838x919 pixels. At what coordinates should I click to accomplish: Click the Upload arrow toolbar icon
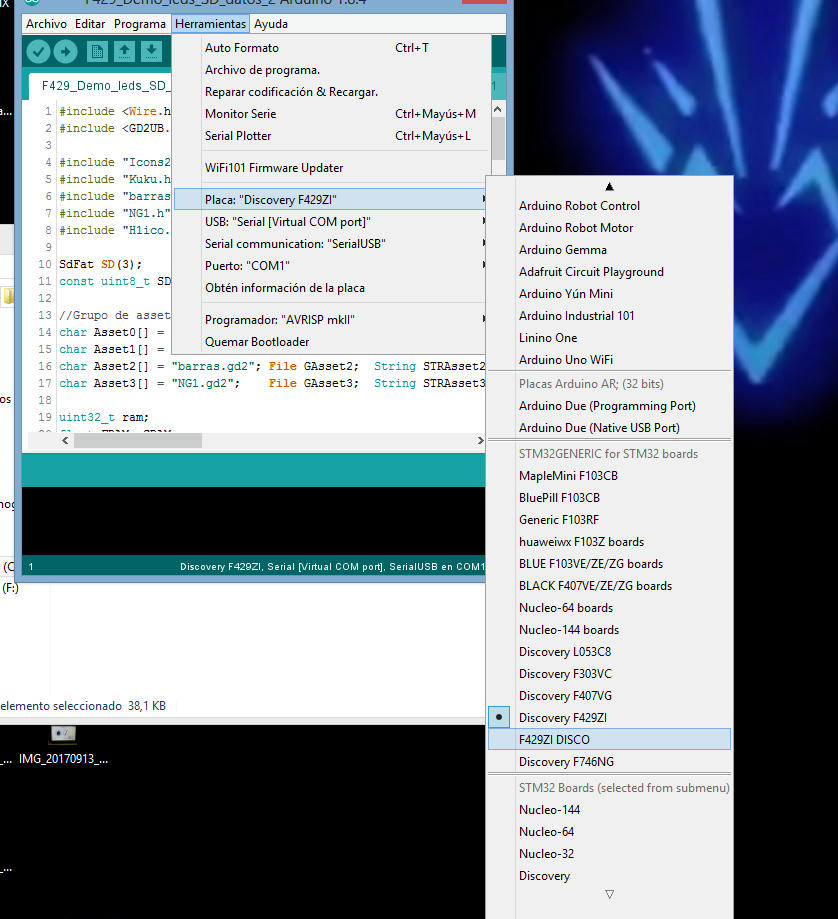(x=65, y=52)
